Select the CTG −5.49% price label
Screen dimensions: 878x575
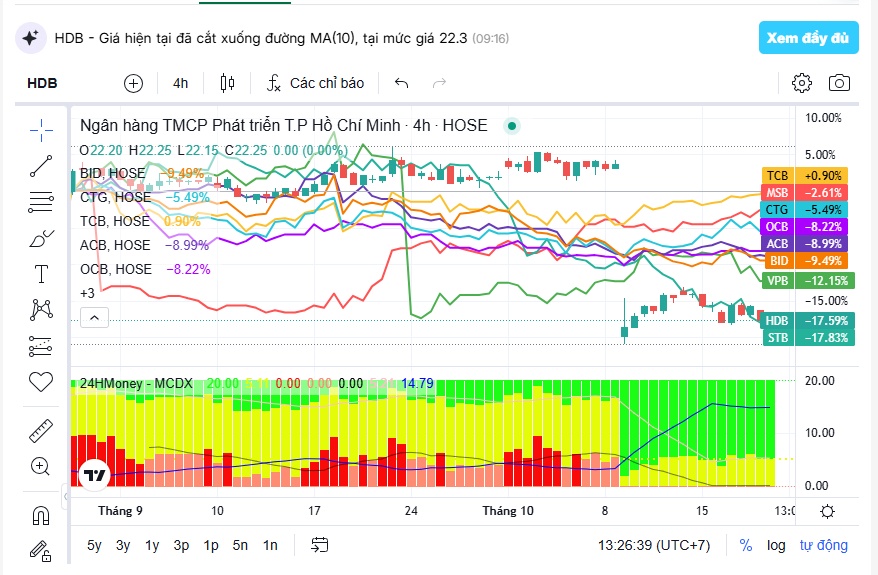805,210
